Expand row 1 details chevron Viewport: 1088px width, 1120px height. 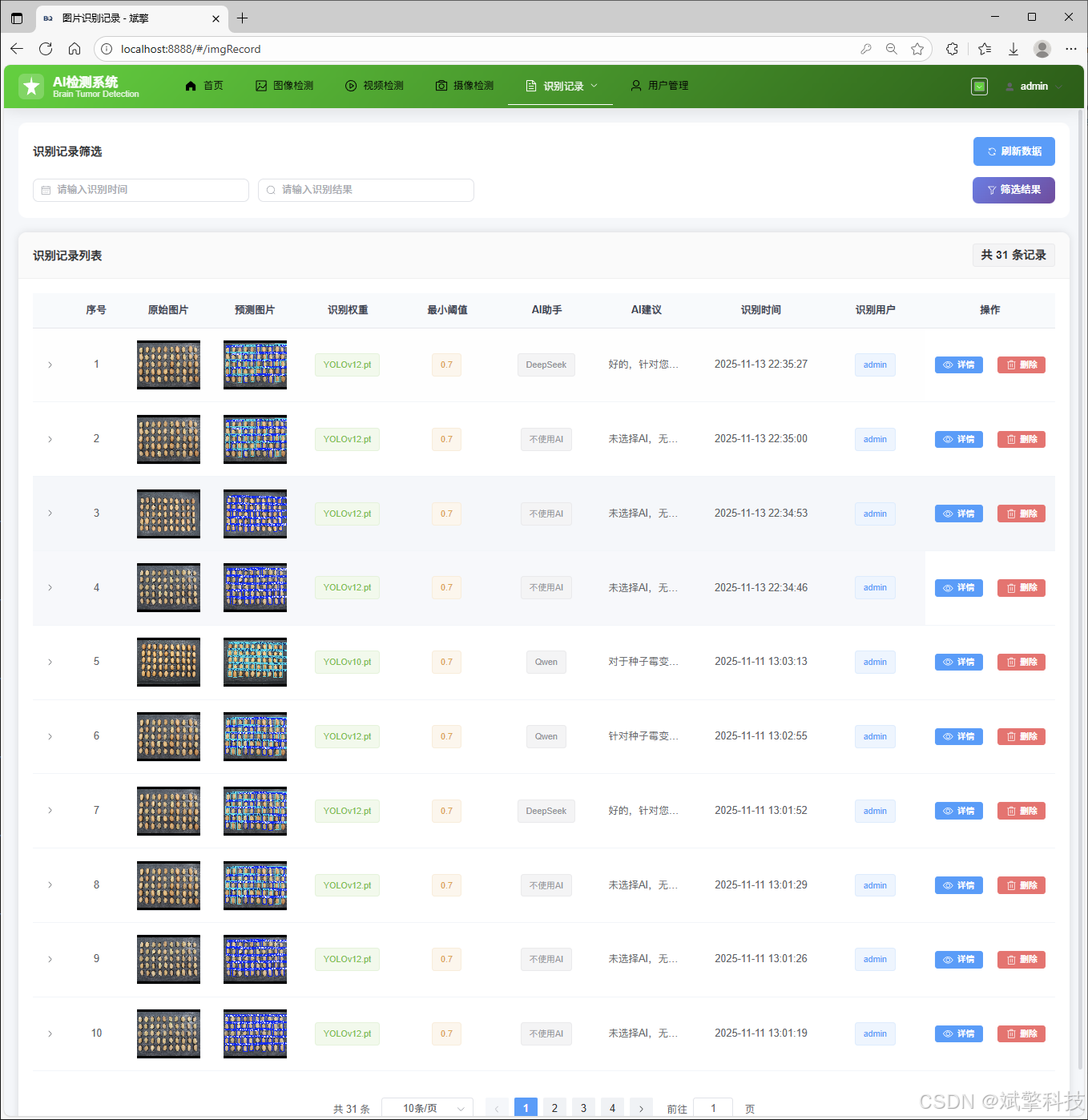[x=50, y=365]
